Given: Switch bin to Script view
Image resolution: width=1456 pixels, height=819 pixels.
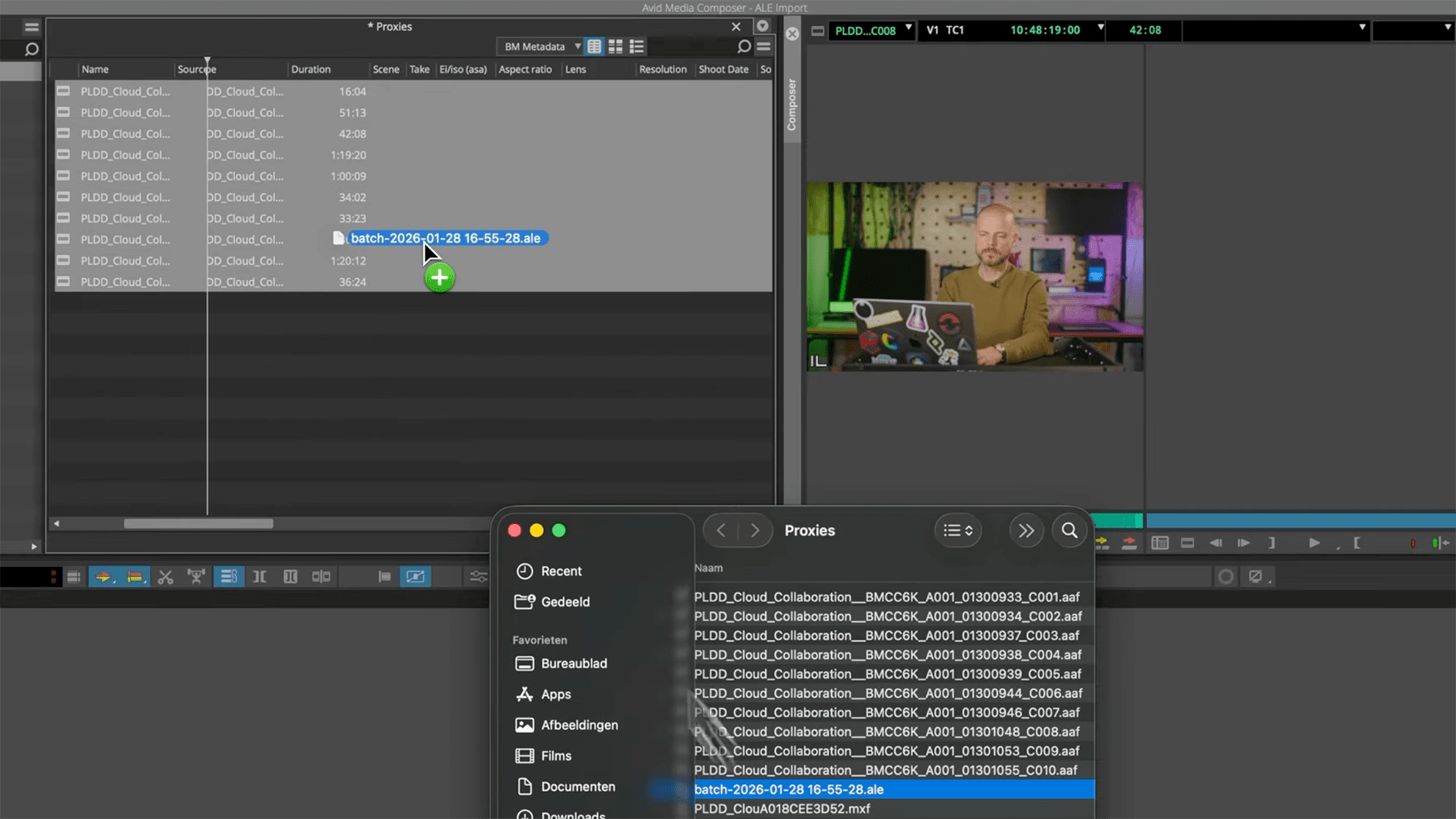Looking at the screenshot, I should click(637, 47).
